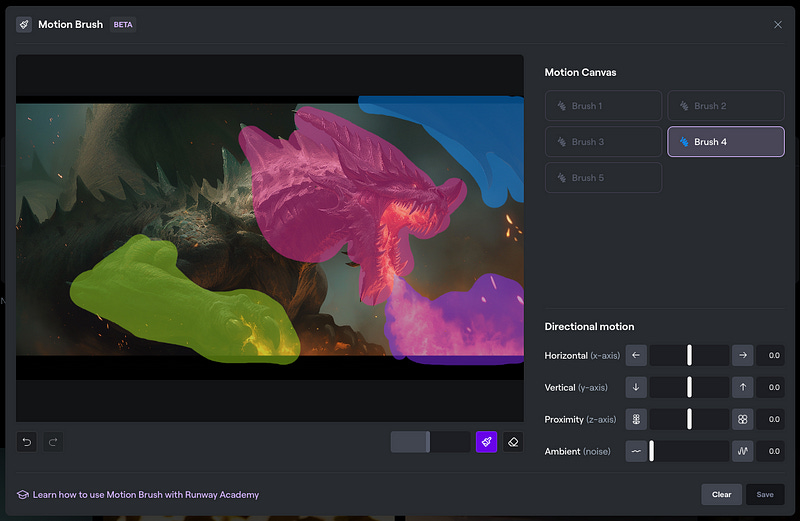
Task: Click the Redo arrow icon
Action: click(53, 442)
